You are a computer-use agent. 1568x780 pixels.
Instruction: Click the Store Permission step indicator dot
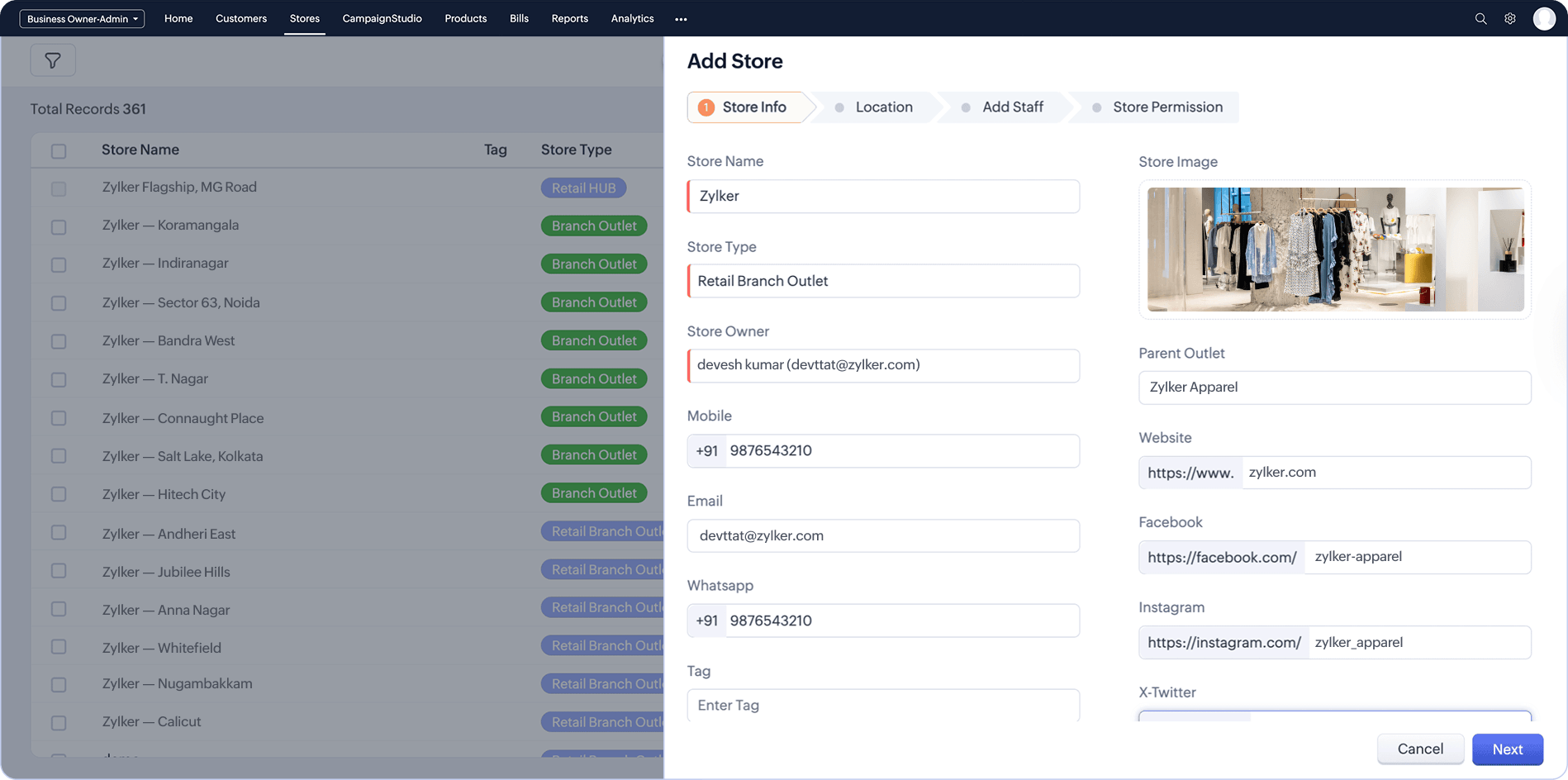pos(1097,107)
